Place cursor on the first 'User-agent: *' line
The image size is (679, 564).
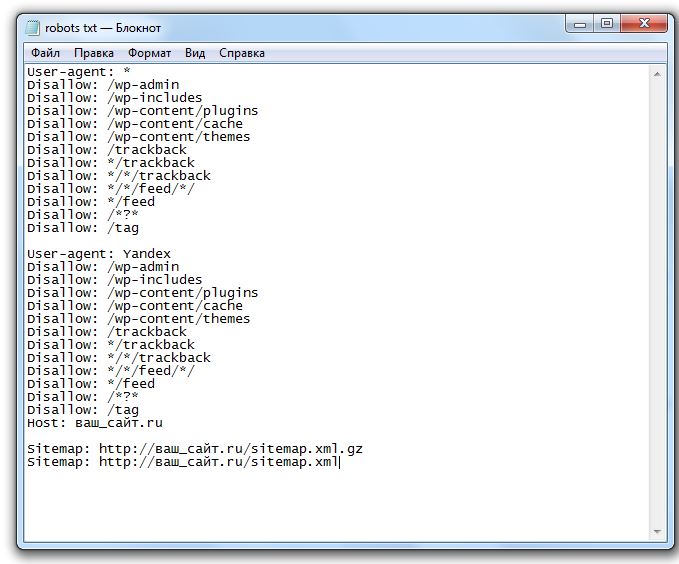pos(79,72)
